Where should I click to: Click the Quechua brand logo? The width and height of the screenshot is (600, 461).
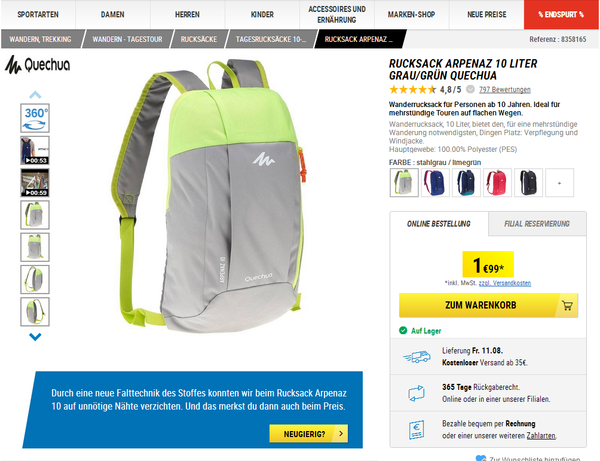pos(38,65)
